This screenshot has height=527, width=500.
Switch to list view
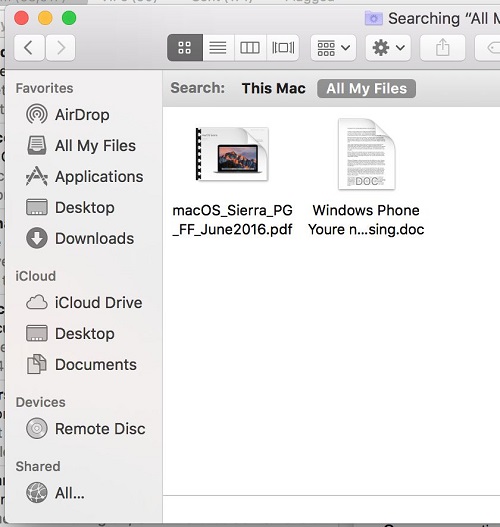[x=218, y=48]
